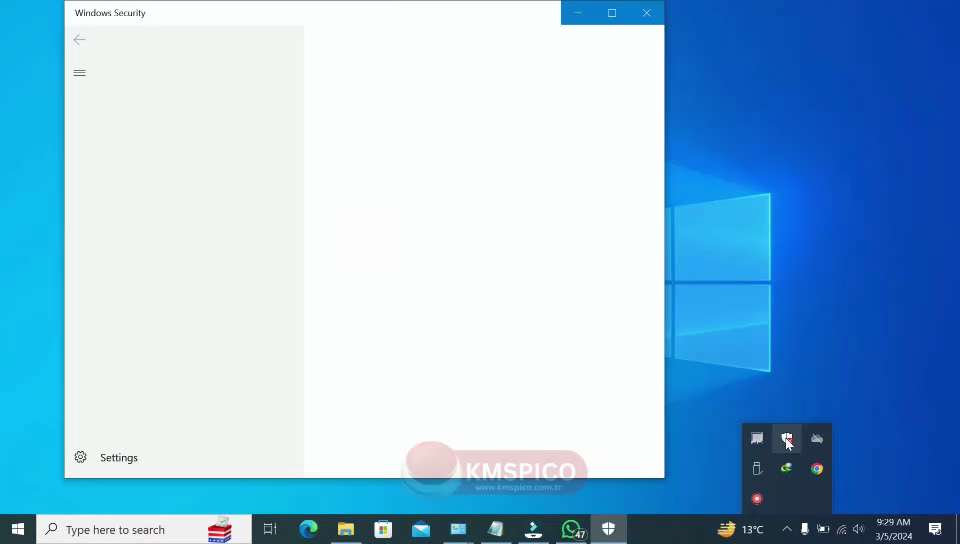Open the weather widget showing 13°C
This screenshot has width=960, height=544.
[740, 529]
